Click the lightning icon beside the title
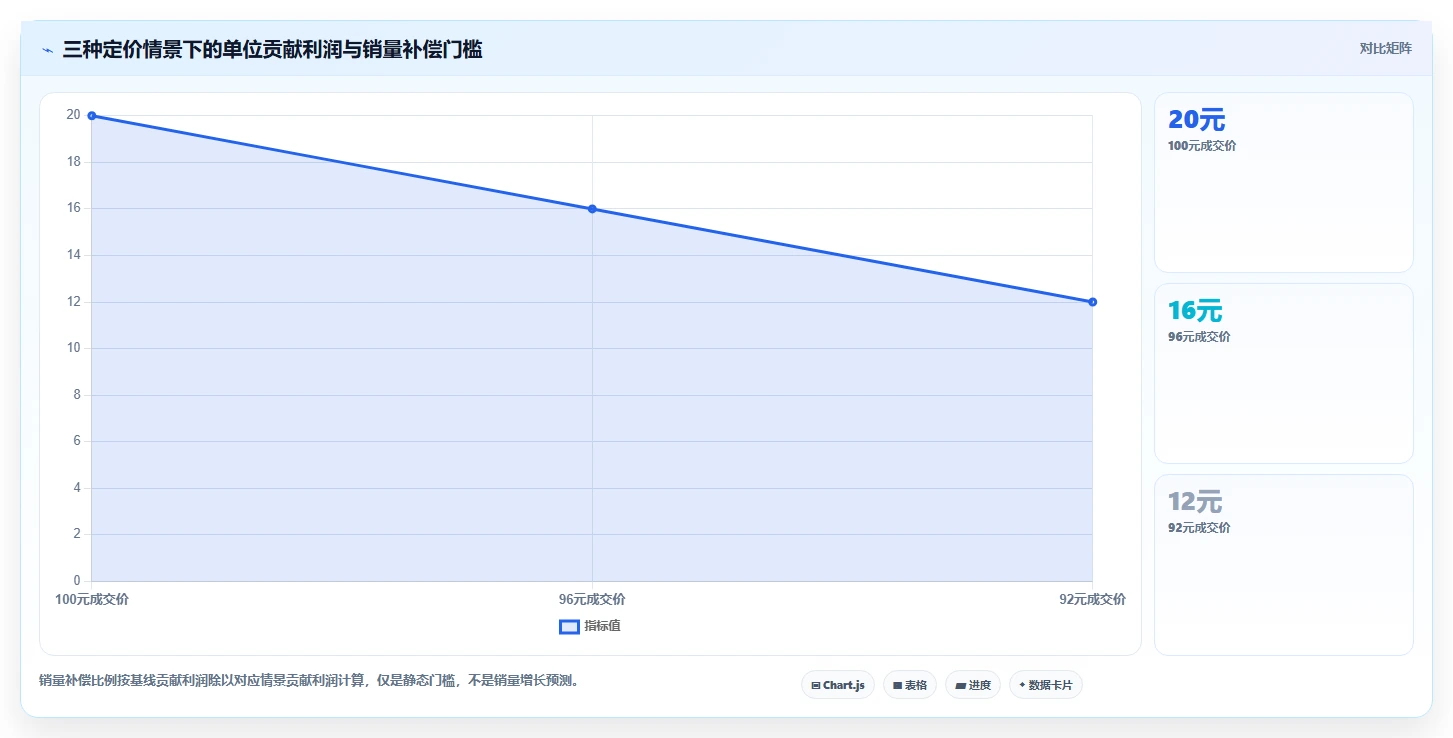Image resolution: width=1453 pixels, height=738 pixels. [x=48, y=50]
